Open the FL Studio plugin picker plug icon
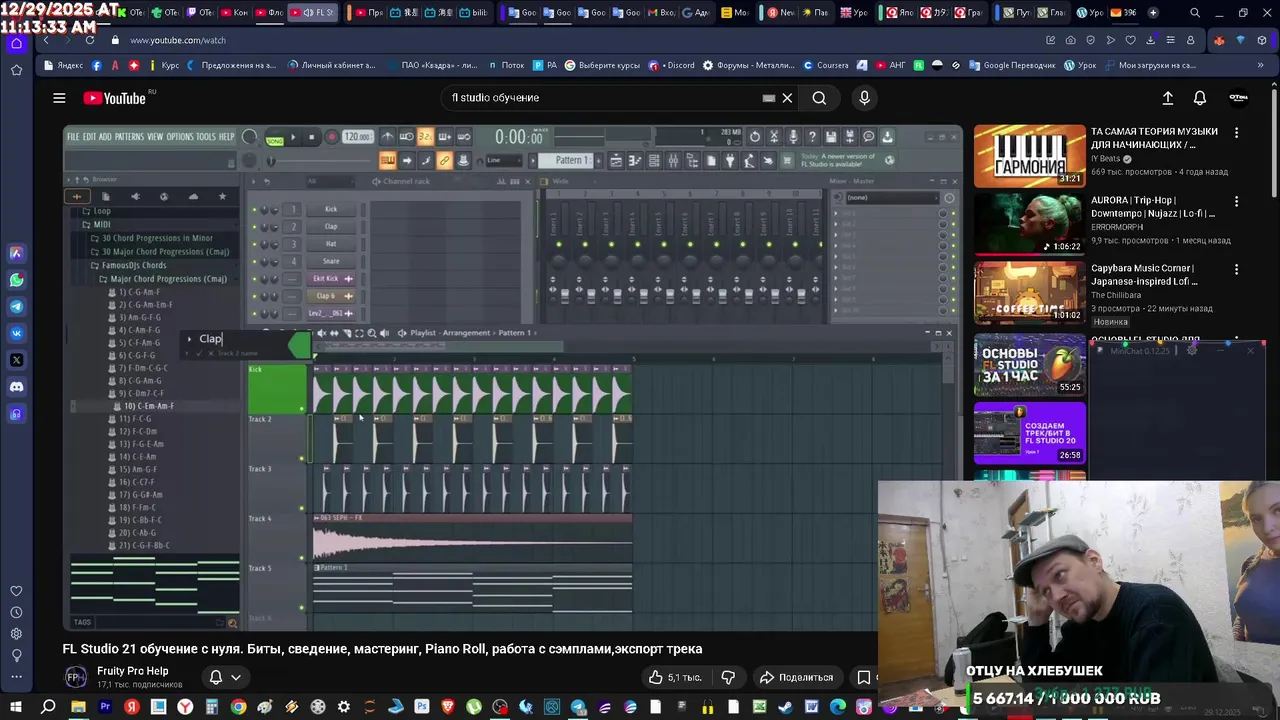The width and height of the screenshot is (1280, 720). pos(730,160)
